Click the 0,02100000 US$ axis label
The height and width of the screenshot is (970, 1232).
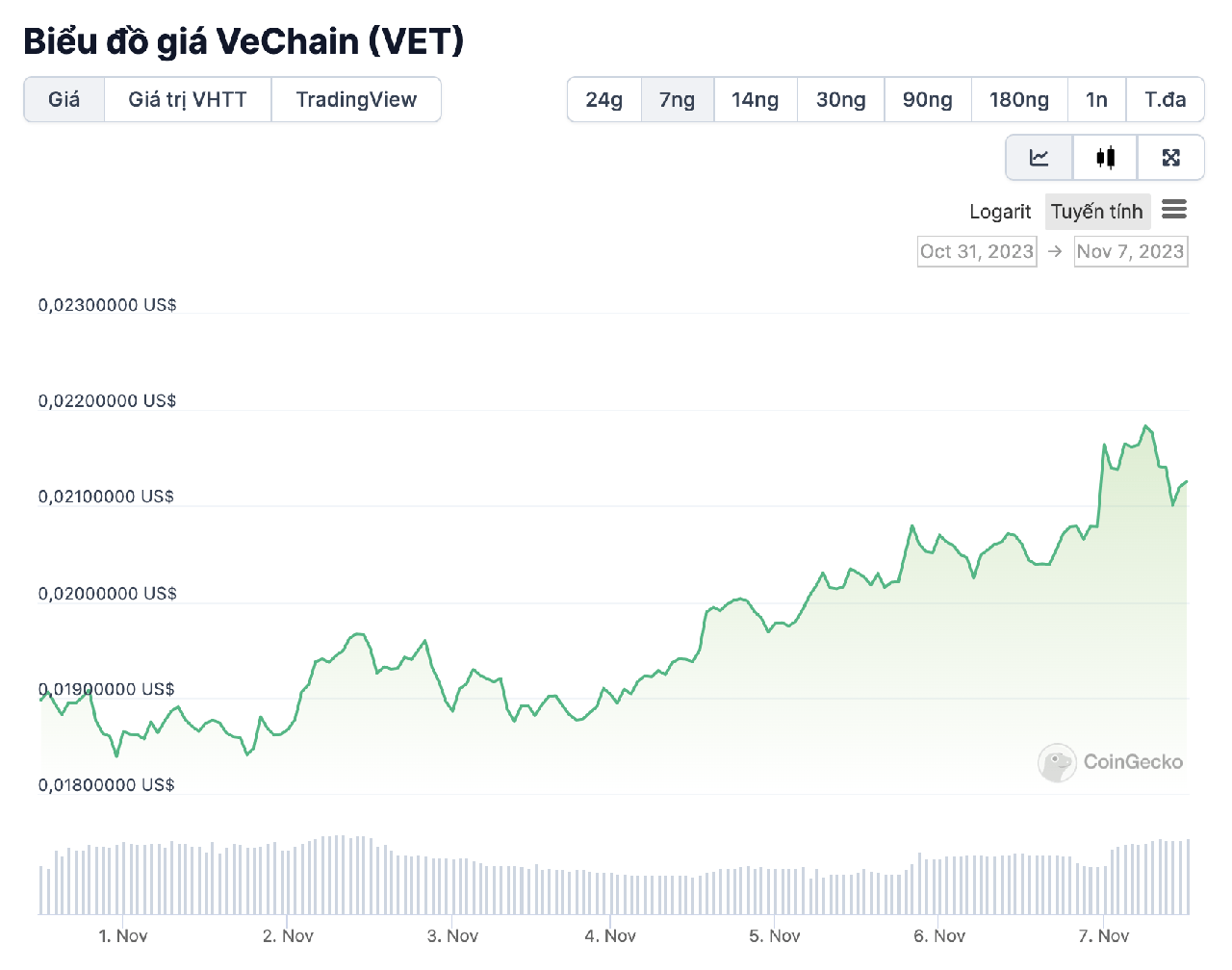click(x=107, y=497)
